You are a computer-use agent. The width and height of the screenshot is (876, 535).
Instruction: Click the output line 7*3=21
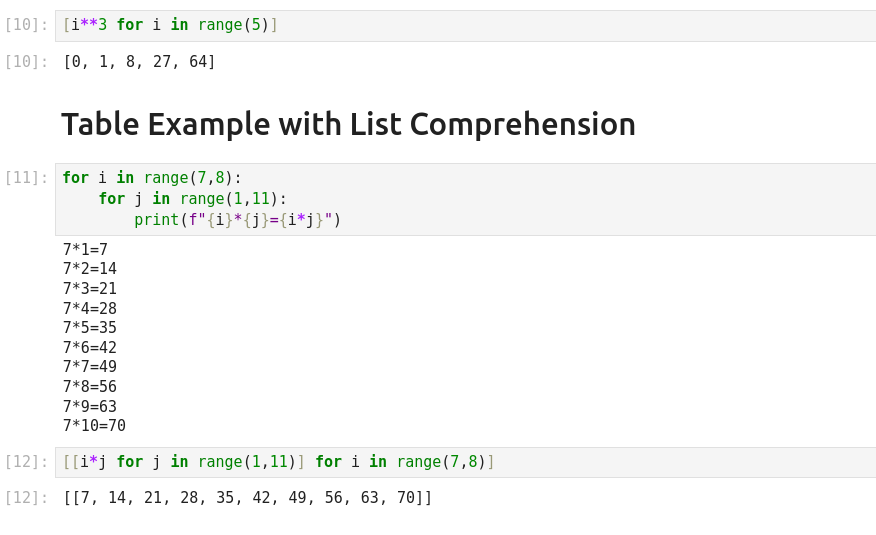pyautogui.click(x=90, y=289)
